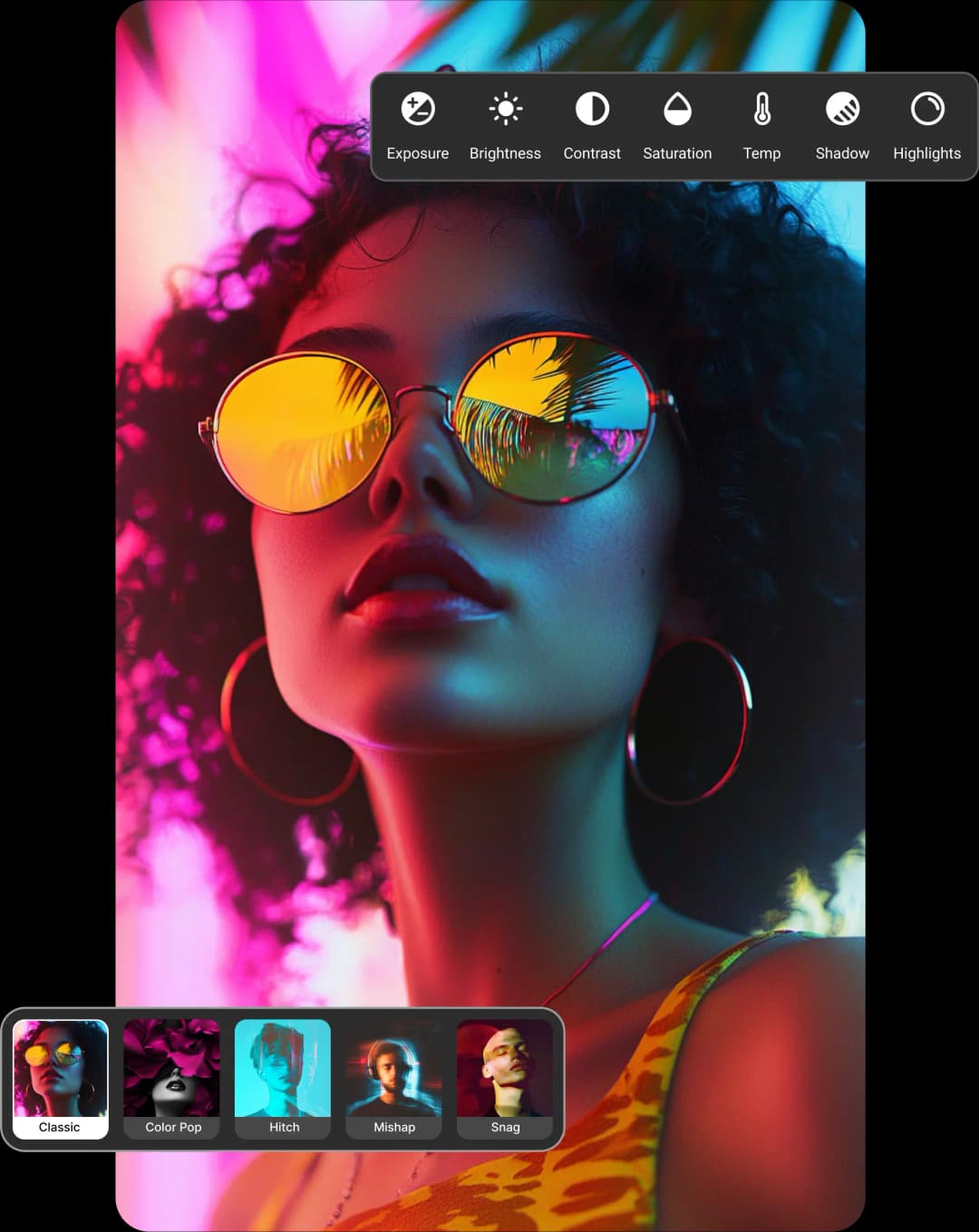Viewport: 979px width, 1232px height.
Task: Click the Color Pop label text
Action: click(x=171, y=1127)
